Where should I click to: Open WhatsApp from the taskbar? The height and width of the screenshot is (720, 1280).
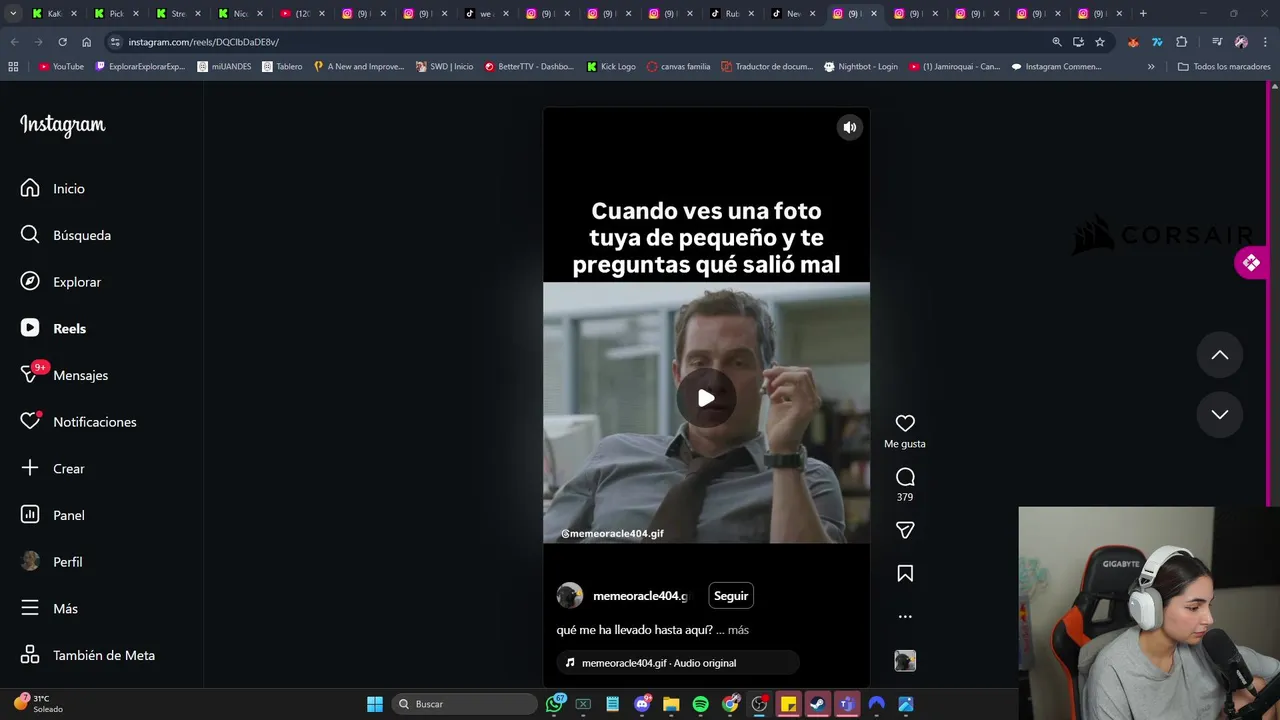coord(555,704)
